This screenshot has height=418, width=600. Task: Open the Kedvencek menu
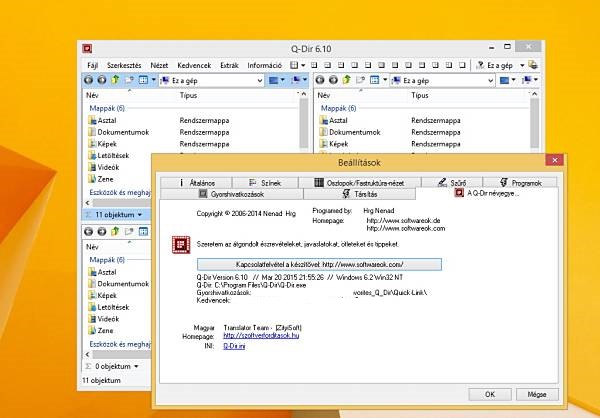[x=194, y=65]
